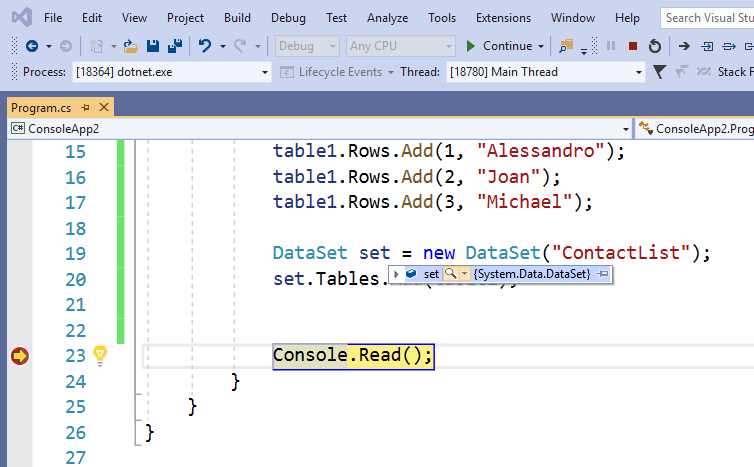
Task: Click the "Alessandro" string on line 15
Action: [x=541, y=151]
